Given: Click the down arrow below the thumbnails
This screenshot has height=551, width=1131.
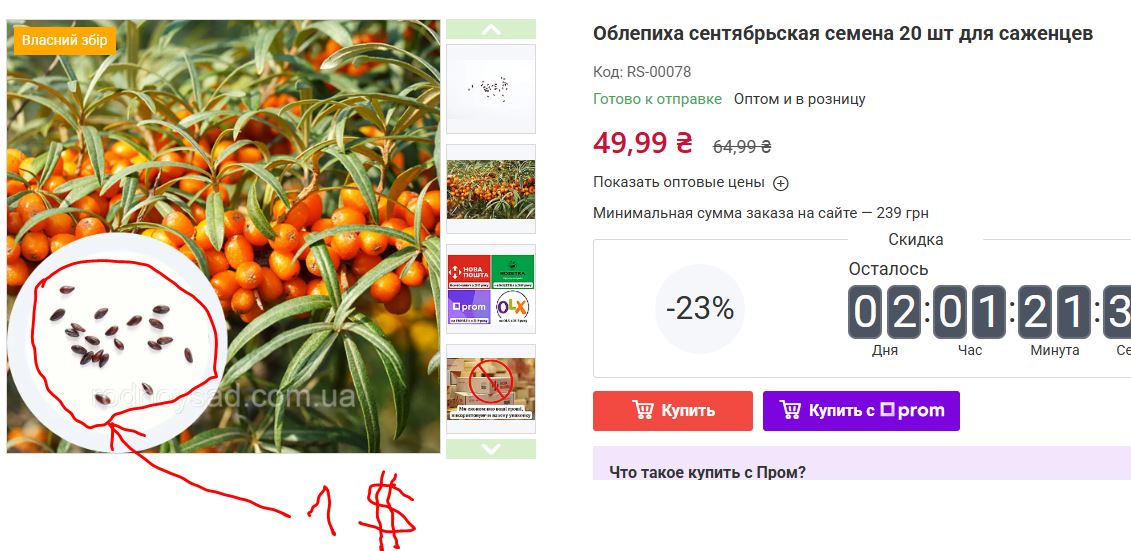Looking at the screenshot, I should click(x=490, y=449).
